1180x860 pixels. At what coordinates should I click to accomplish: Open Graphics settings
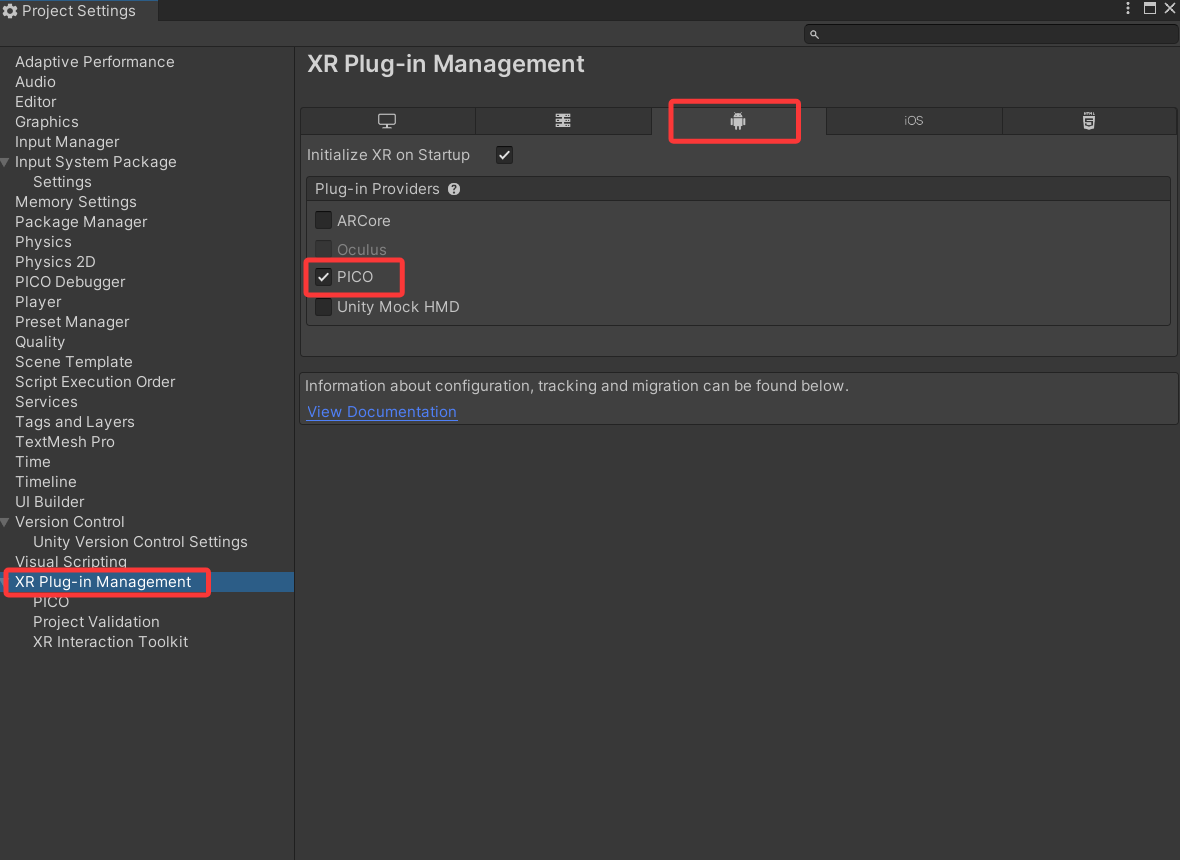47,122
